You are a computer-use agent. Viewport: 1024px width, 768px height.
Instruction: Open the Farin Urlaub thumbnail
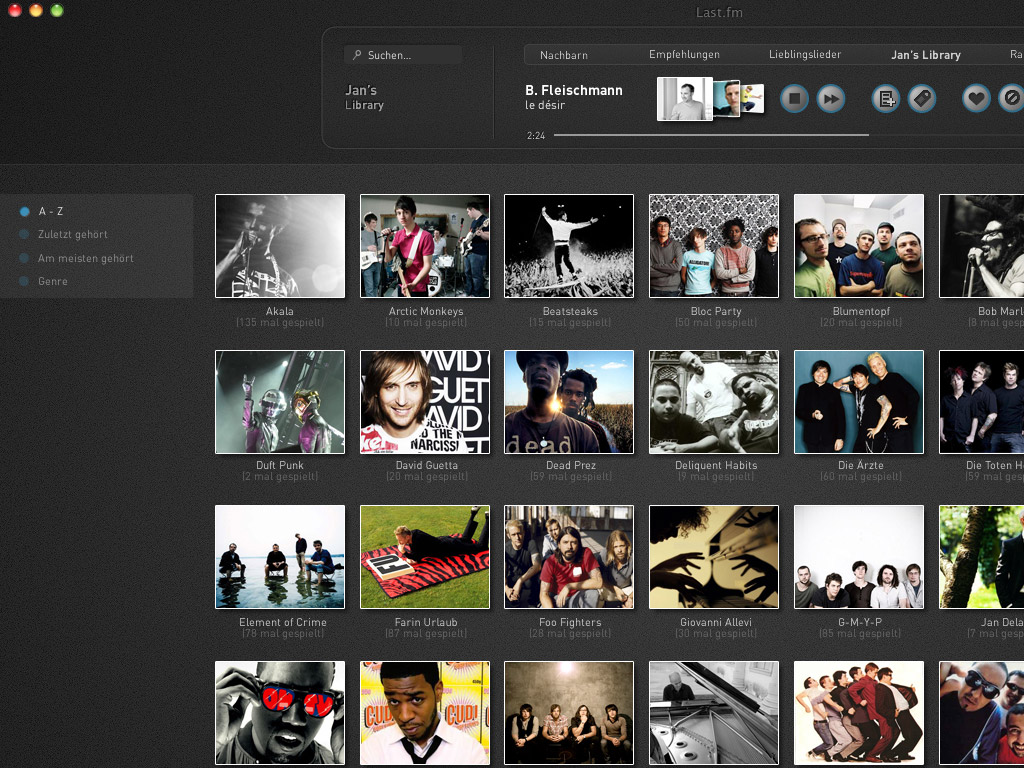click(x=424, y=556)
